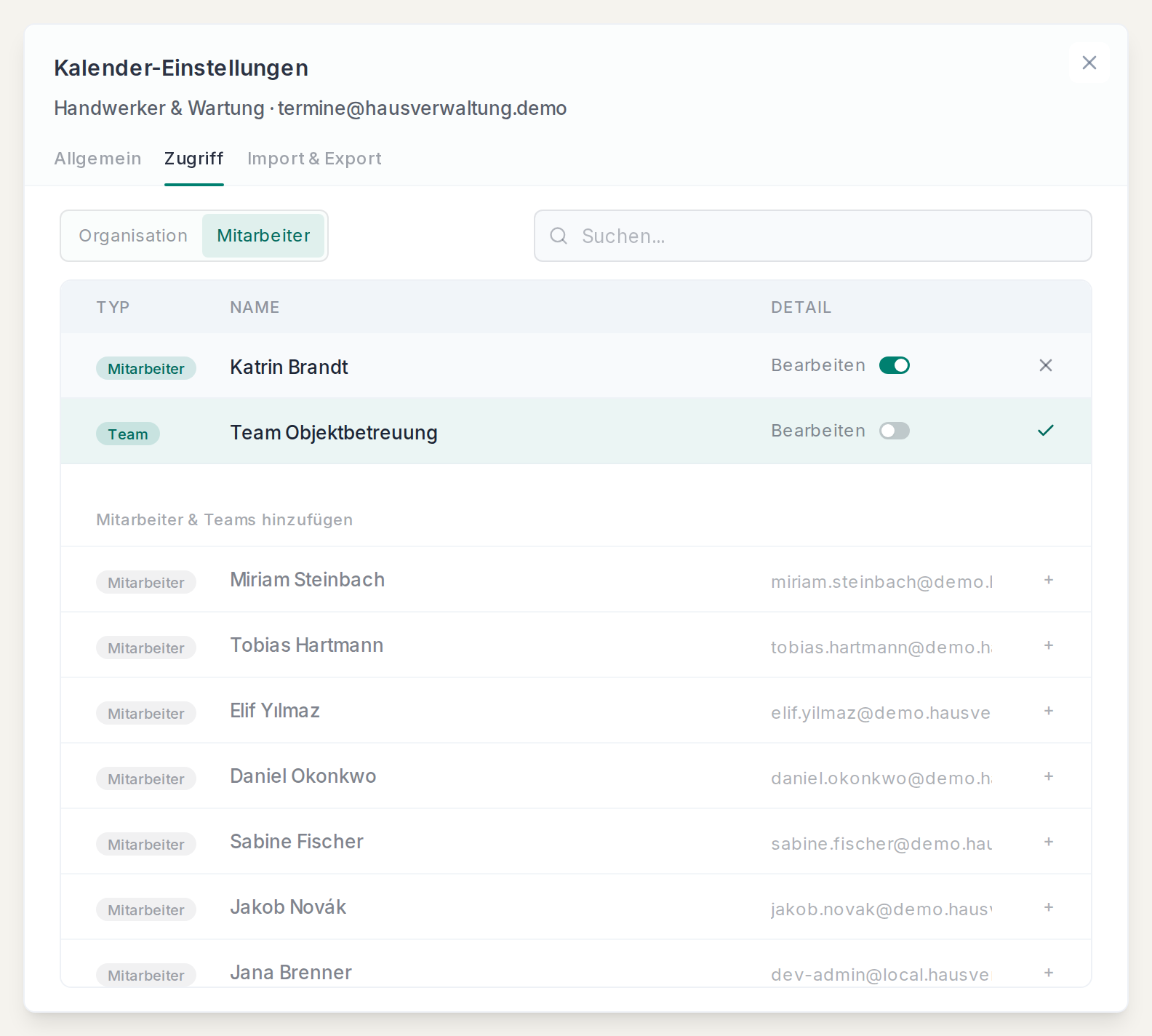Add Sabine Fischer with the plus icon

click(1049, 842)
